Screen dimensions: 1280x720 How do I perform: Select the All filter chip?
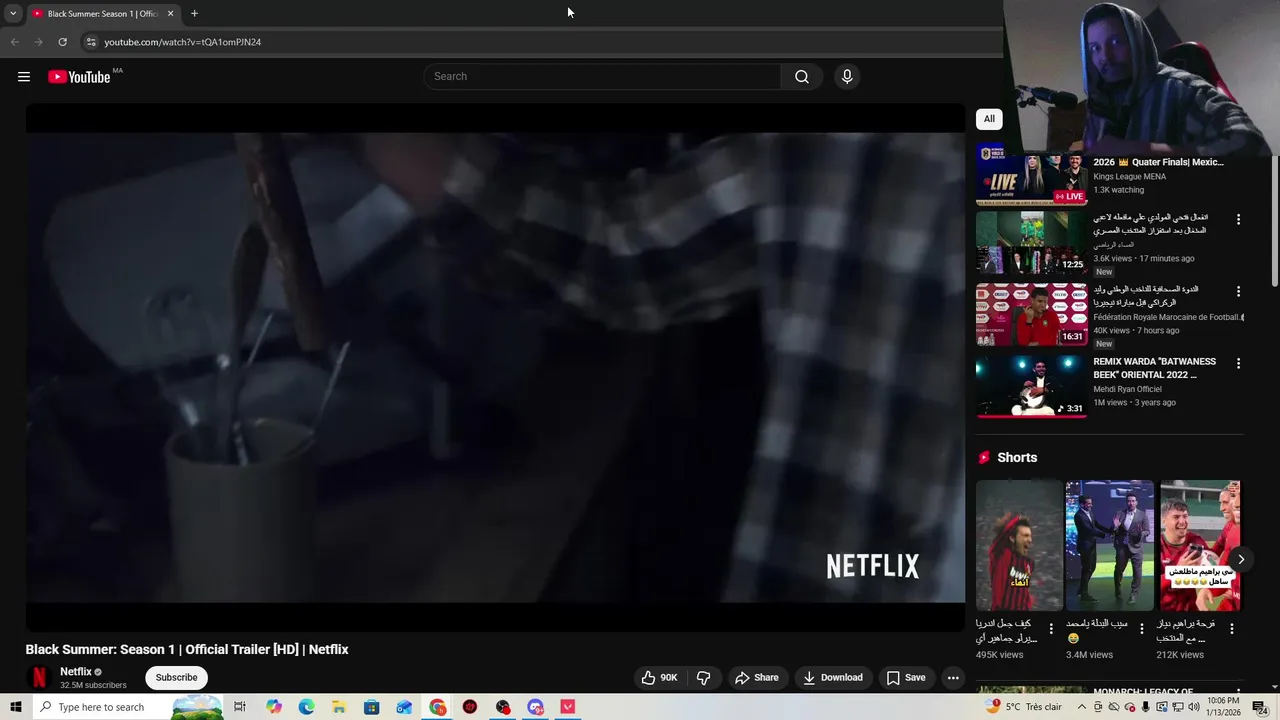point(989,119)
